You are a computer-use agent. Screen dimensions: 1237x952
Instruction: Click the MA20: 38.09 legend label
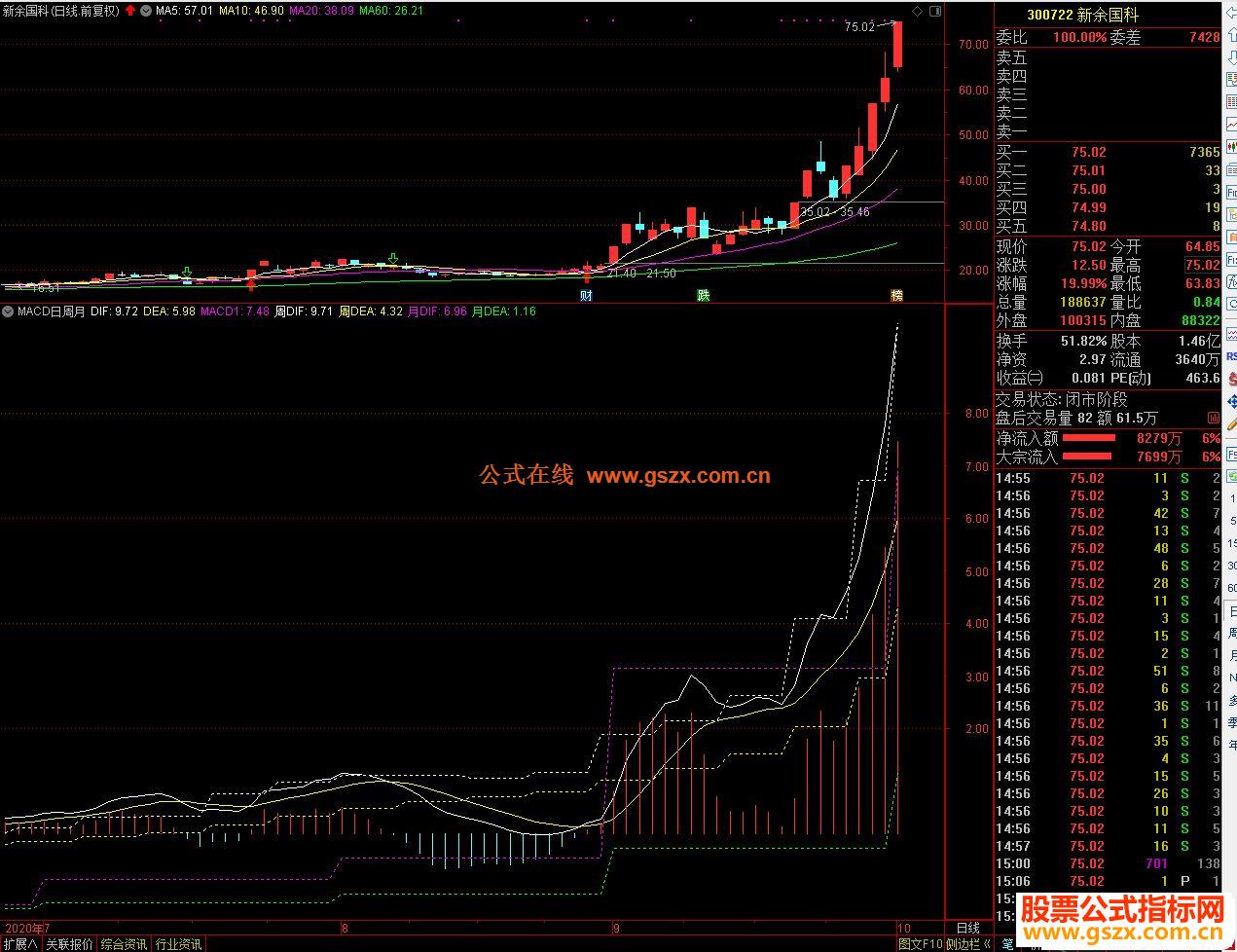click(x=321, y=11)
